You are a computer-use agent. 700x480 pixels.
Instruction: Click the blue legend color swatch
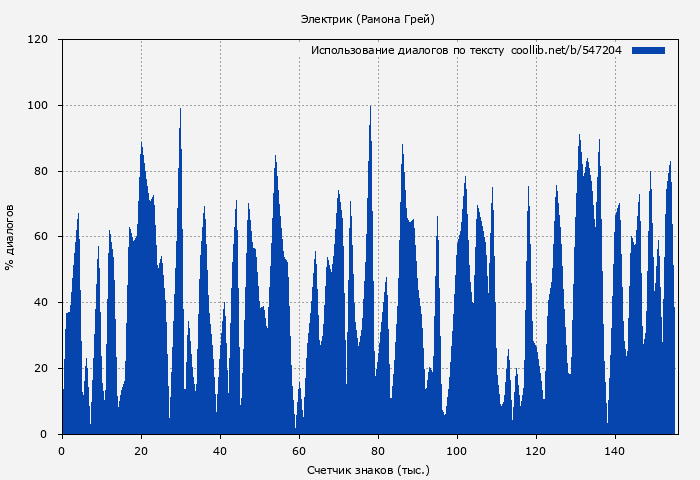click(x=648, y=50)
